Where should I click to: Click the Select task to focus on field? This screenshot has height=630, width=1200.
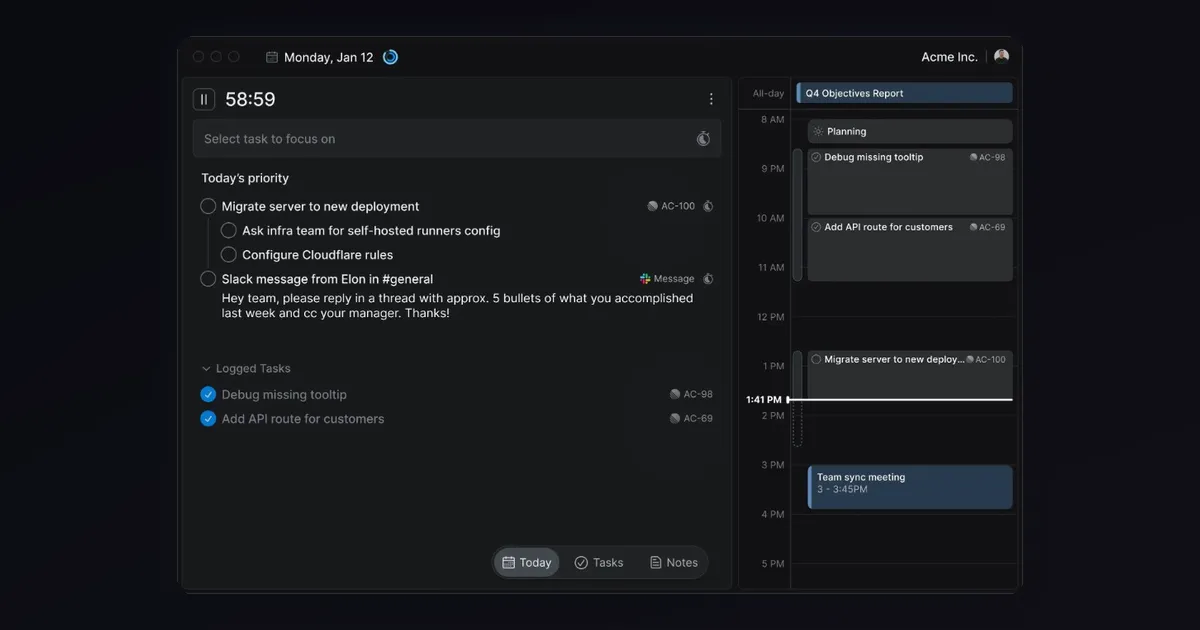pyautogui.click(x=457, y=139)
